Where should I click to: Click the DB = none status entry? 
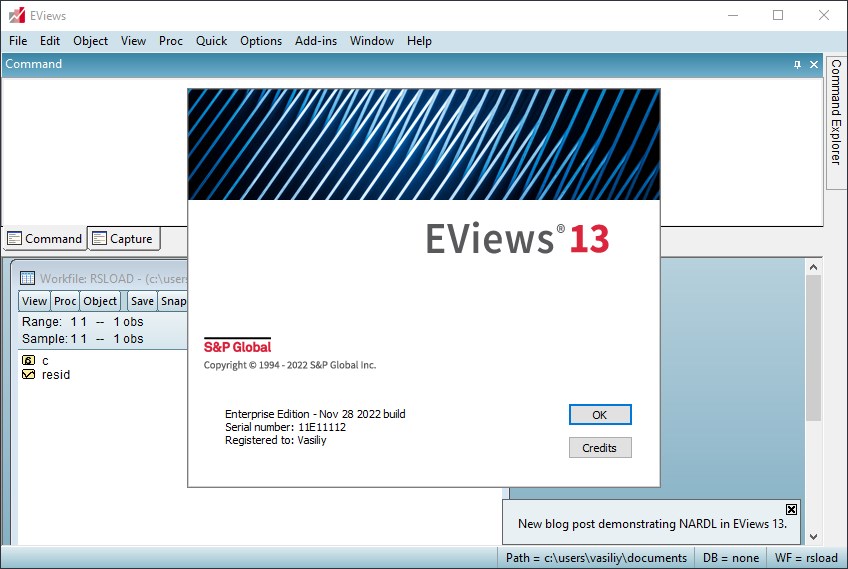[x=731, y=558]
